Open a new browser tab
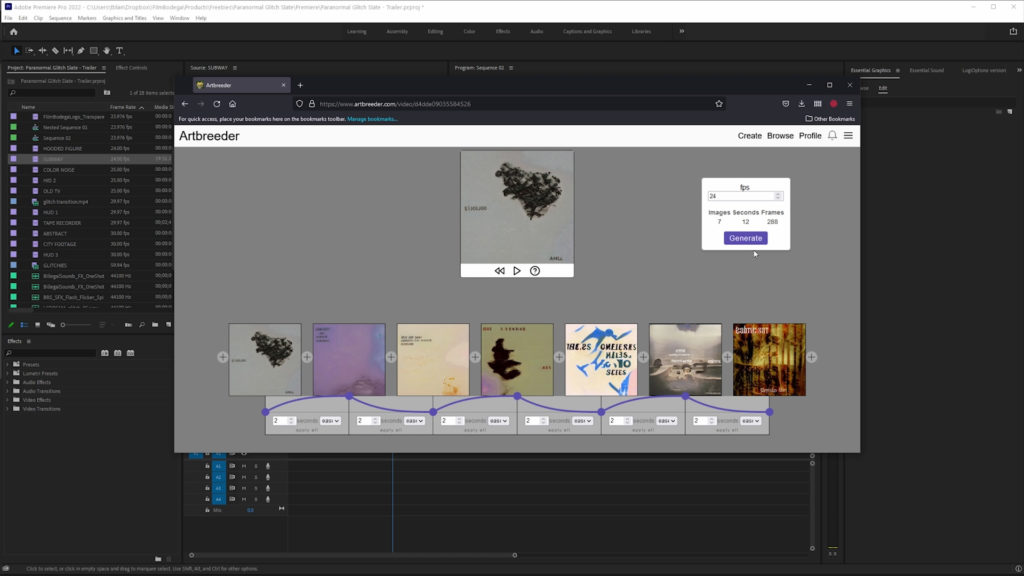Screen dimensions: 1024x576 (x=300, y=85)
